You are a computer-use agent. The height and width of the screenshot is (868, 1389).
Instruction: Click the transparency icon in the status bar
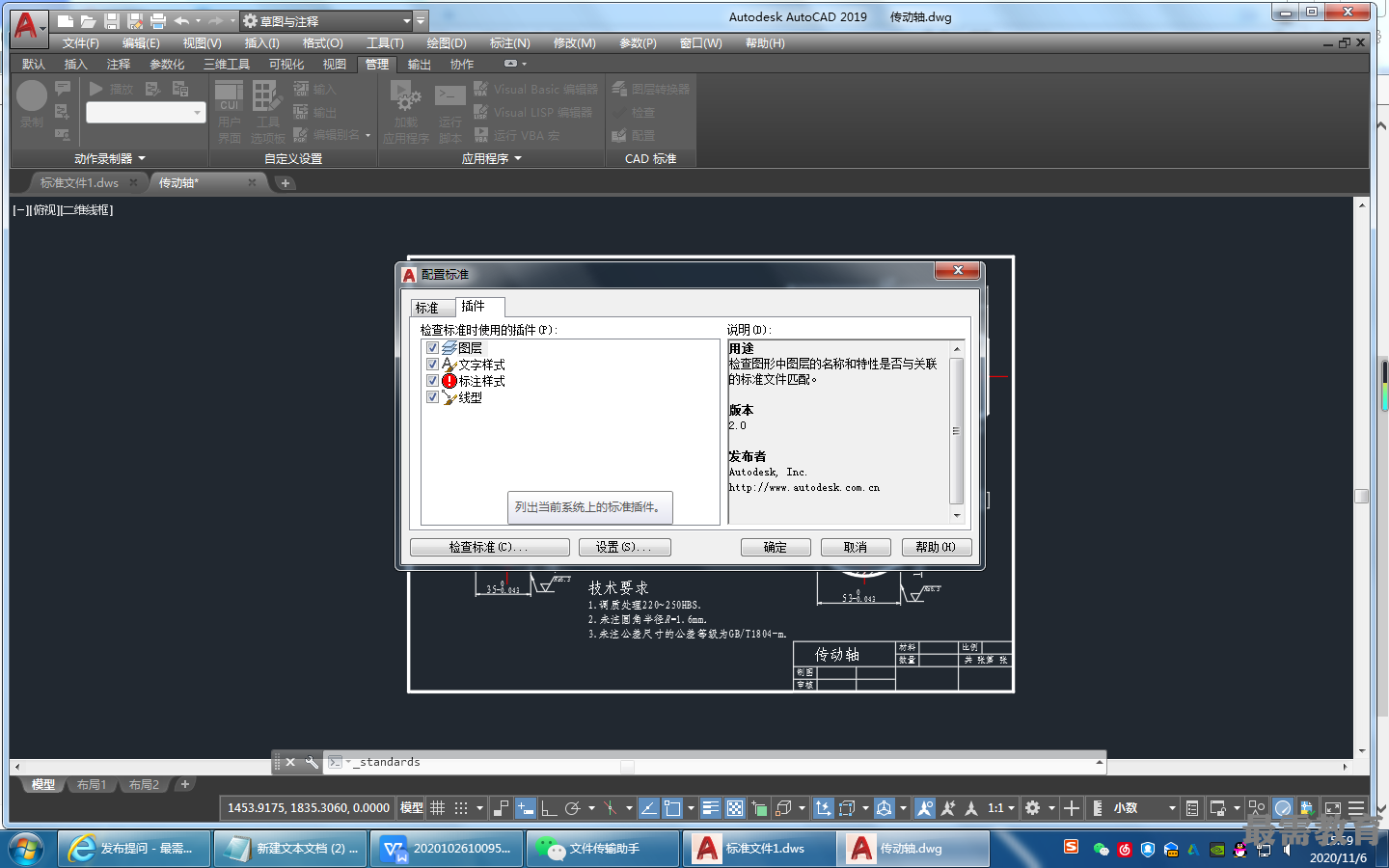pos(734,808)
